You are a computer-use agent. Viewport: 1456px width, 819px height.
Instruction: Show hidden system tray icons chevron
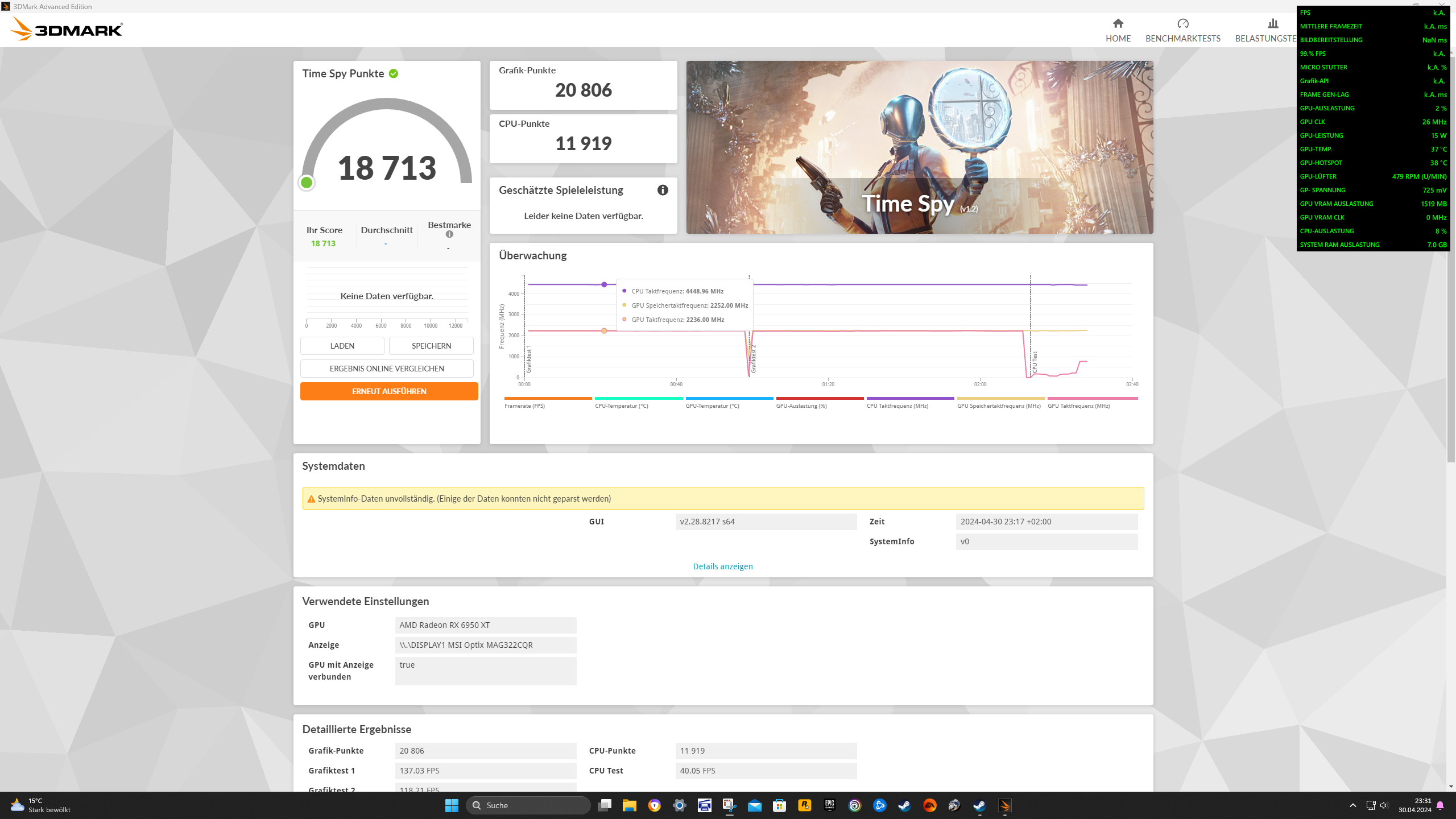(x=1352, y=805)
